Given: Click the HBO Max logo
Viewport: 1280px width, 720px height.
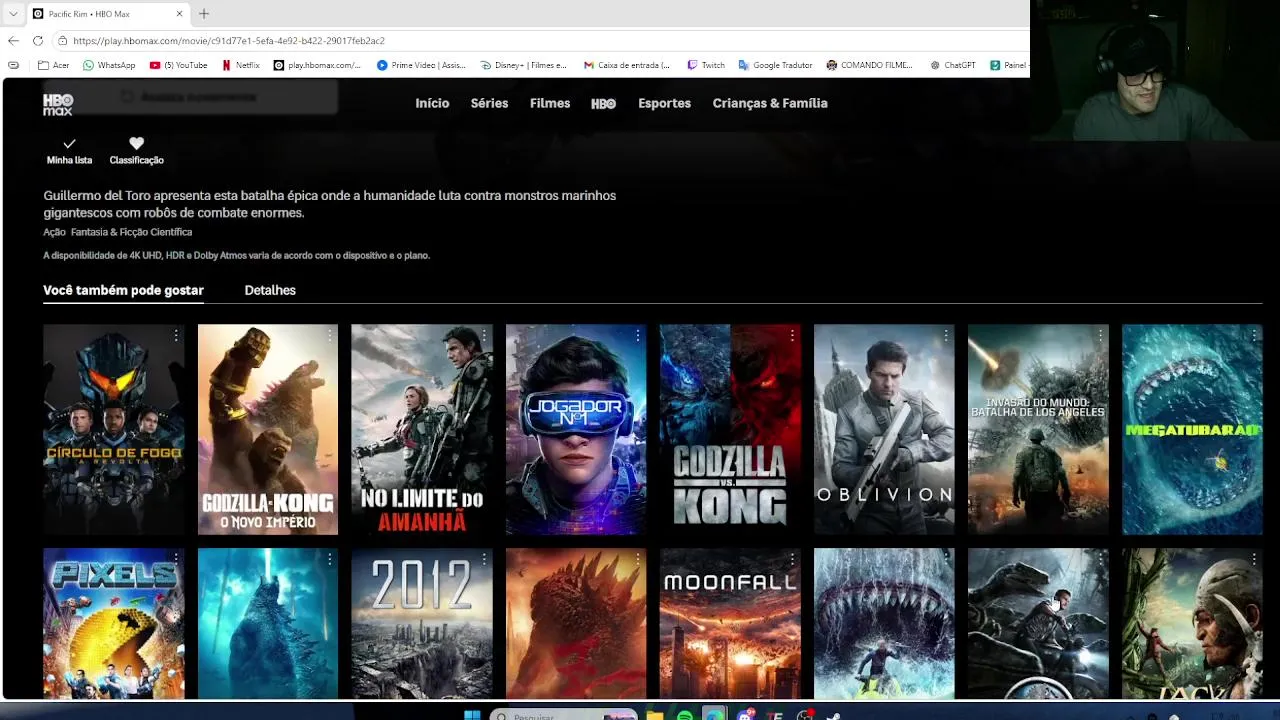Looking at the screenshot, I should [58, 104].
